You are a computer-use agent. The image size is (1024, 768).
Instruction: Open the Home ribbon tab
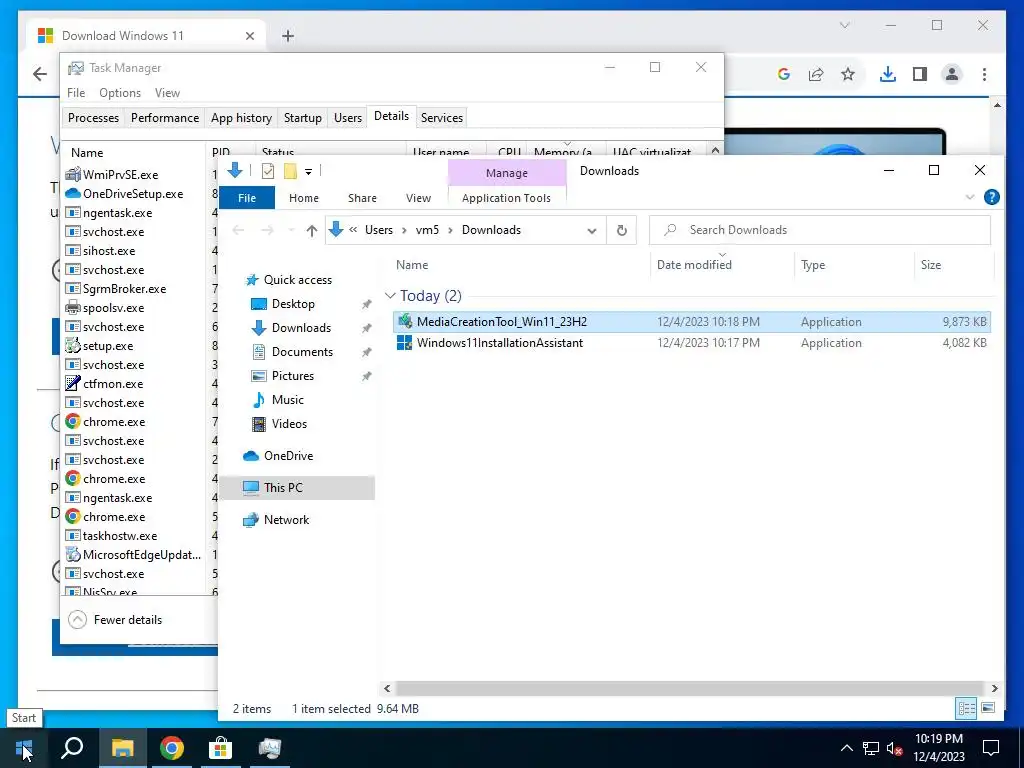304,198
